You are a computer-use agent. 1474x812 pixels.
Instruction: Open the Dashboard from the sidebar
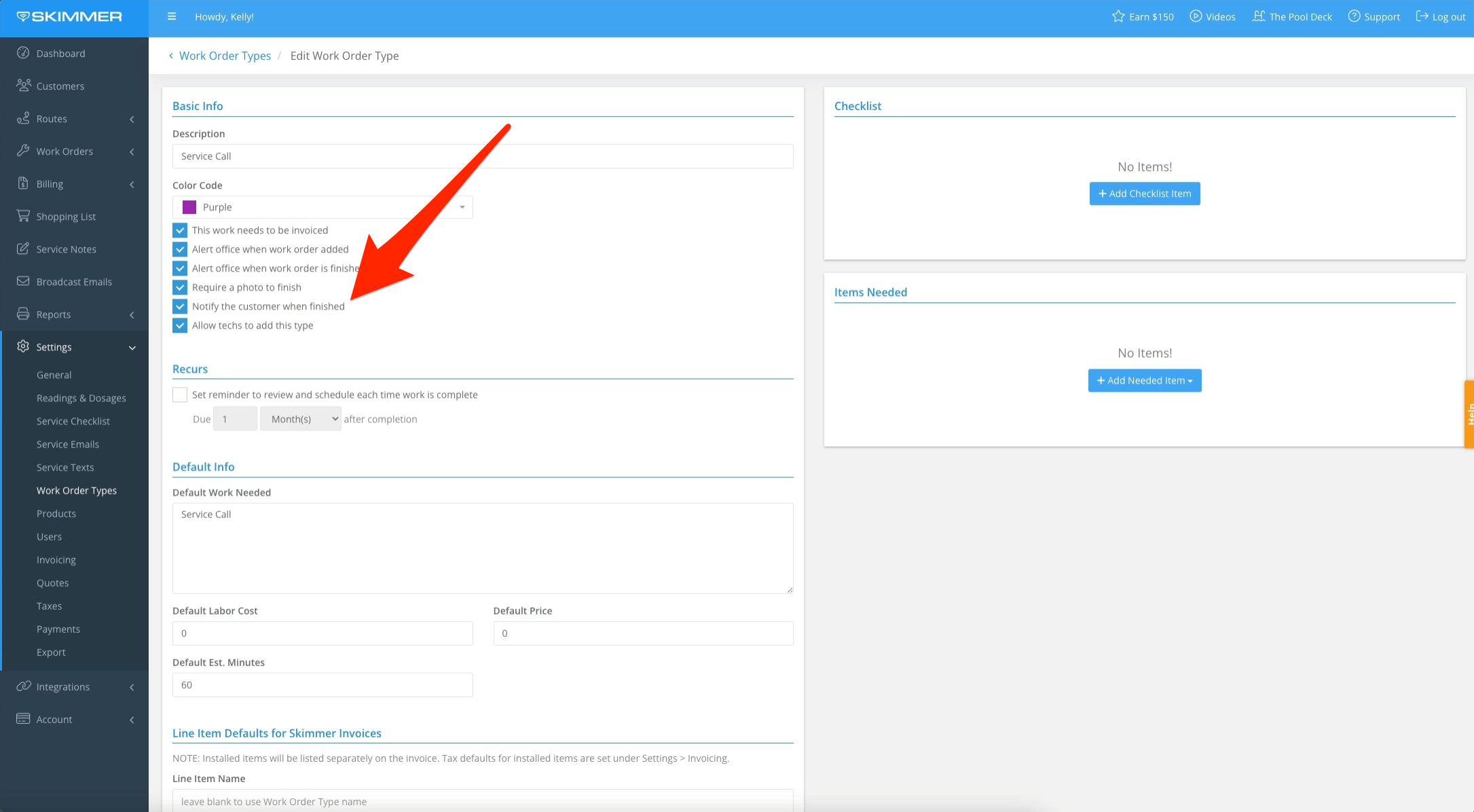[x=61, y=53]
